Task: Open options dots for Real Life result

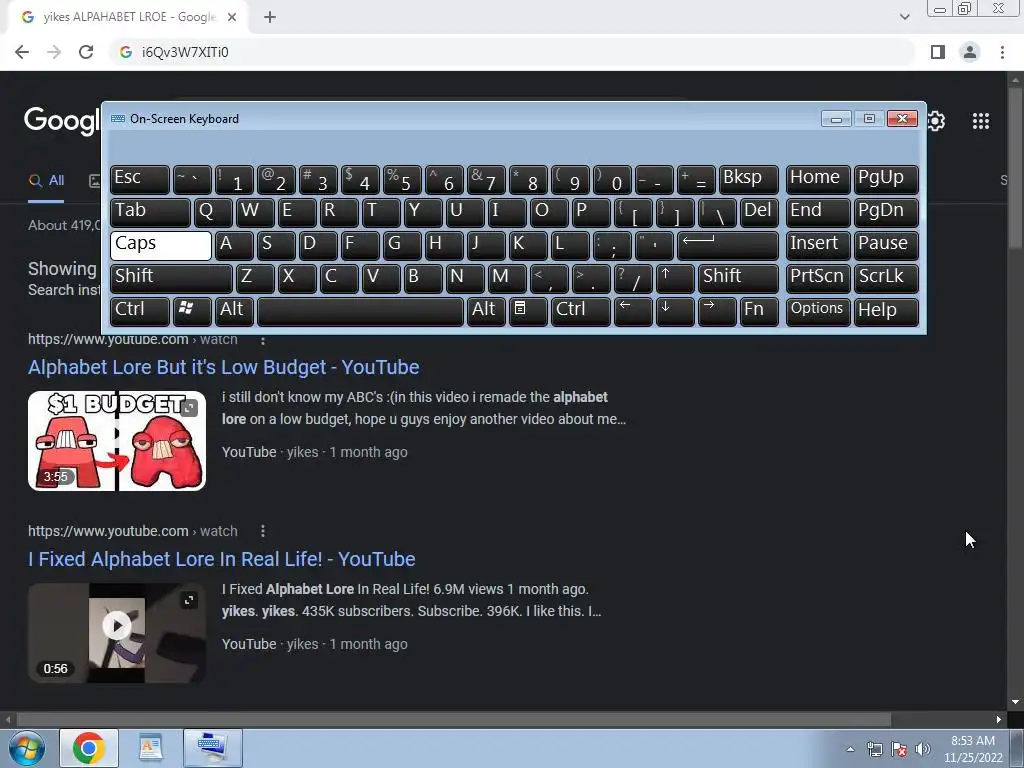Action: tap(263, 531)
